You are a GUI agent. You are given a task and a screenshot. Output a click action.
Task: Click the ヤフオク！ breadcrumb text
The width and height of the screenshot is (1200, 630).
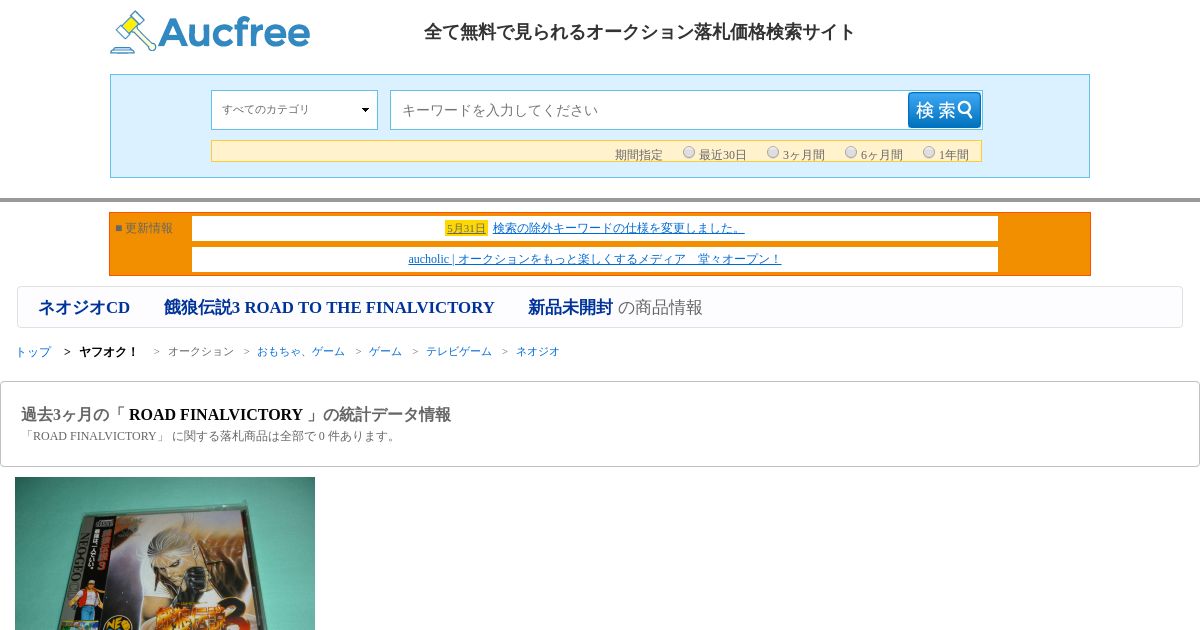click(108, 352)
